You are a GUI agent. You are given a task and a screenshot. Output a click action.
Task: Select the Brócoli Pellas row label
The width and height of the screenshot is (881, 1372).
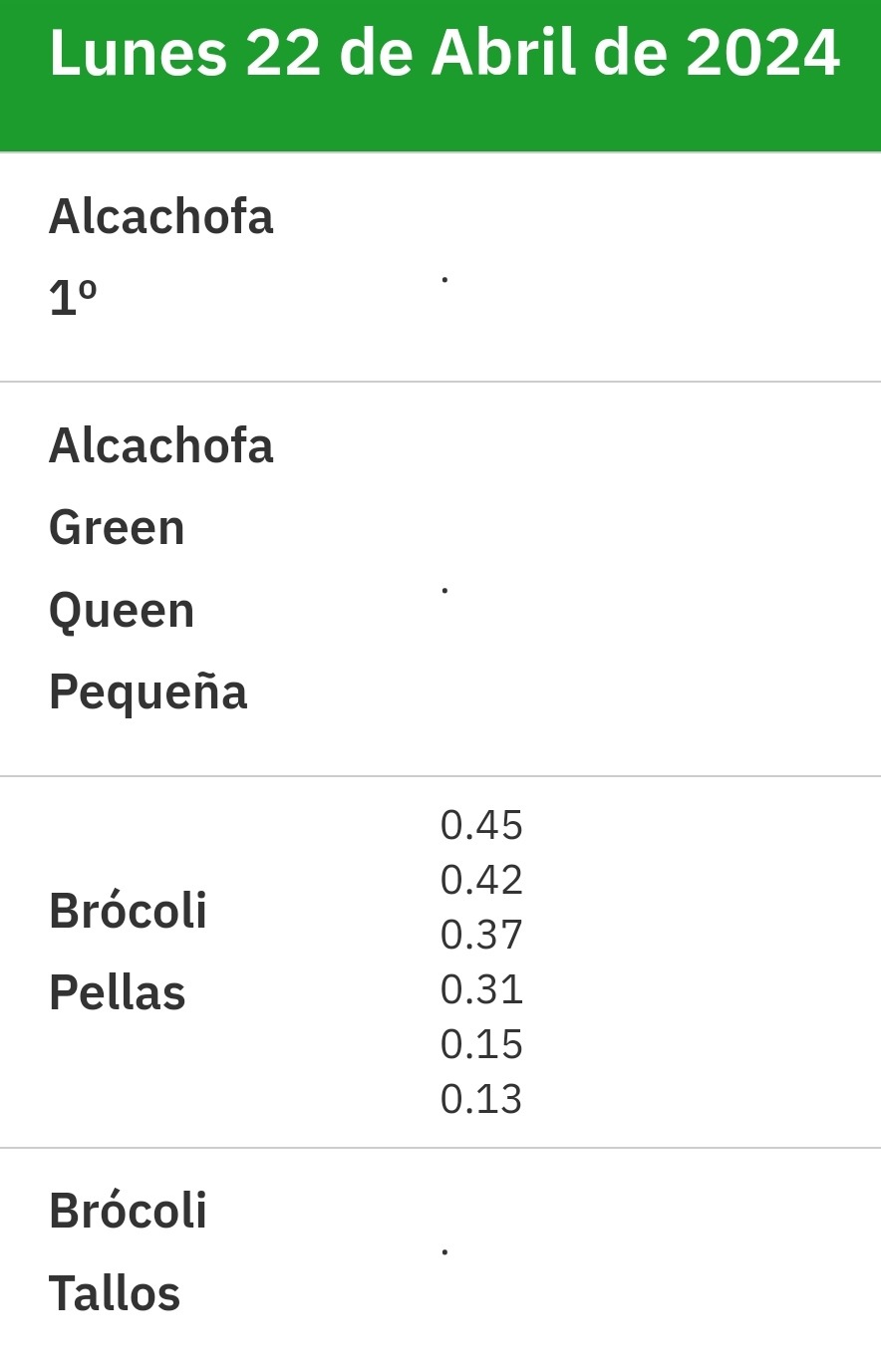[x=128, y=952]
